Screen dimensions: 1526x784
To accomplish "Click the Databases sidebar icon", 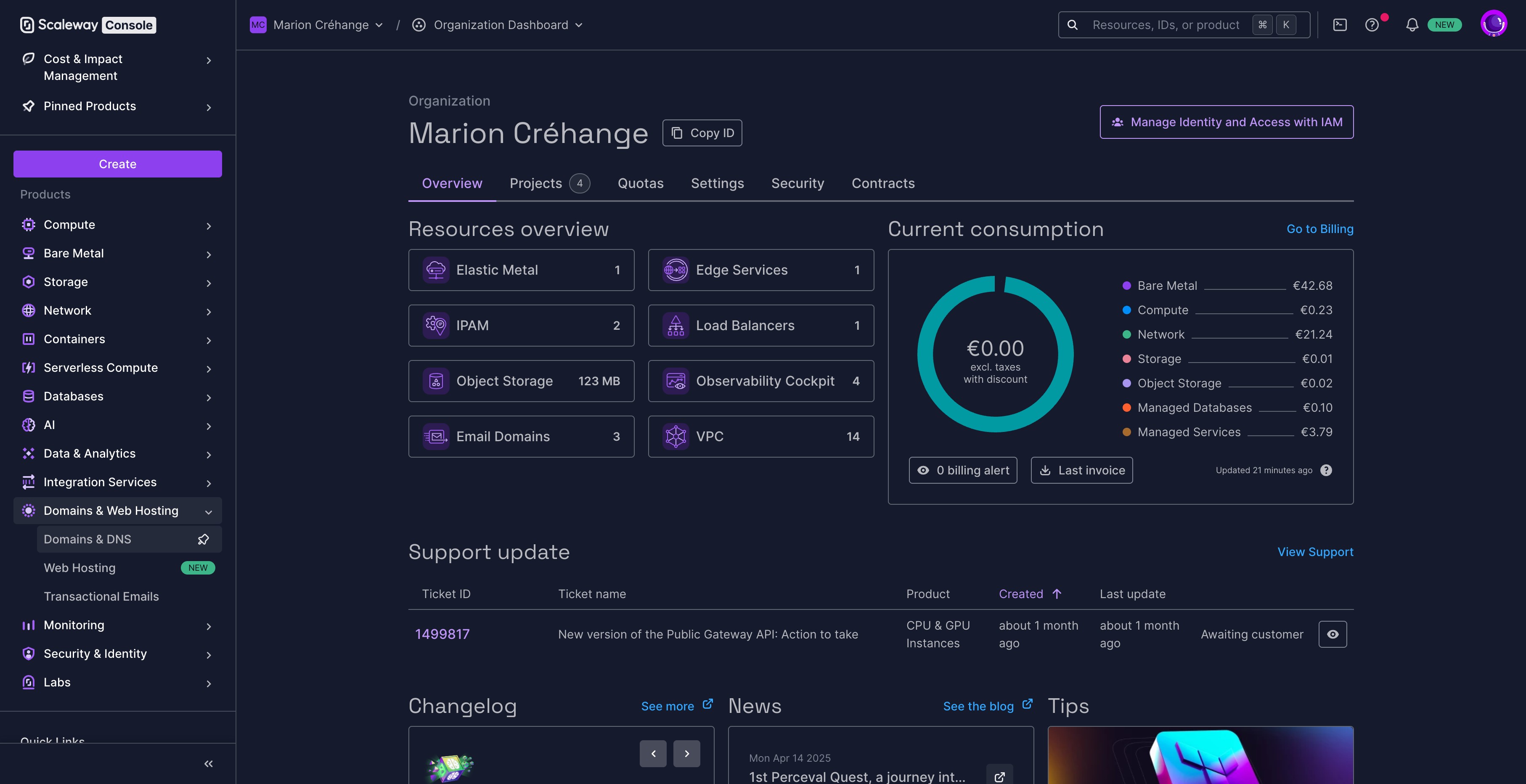I will 29,396.
